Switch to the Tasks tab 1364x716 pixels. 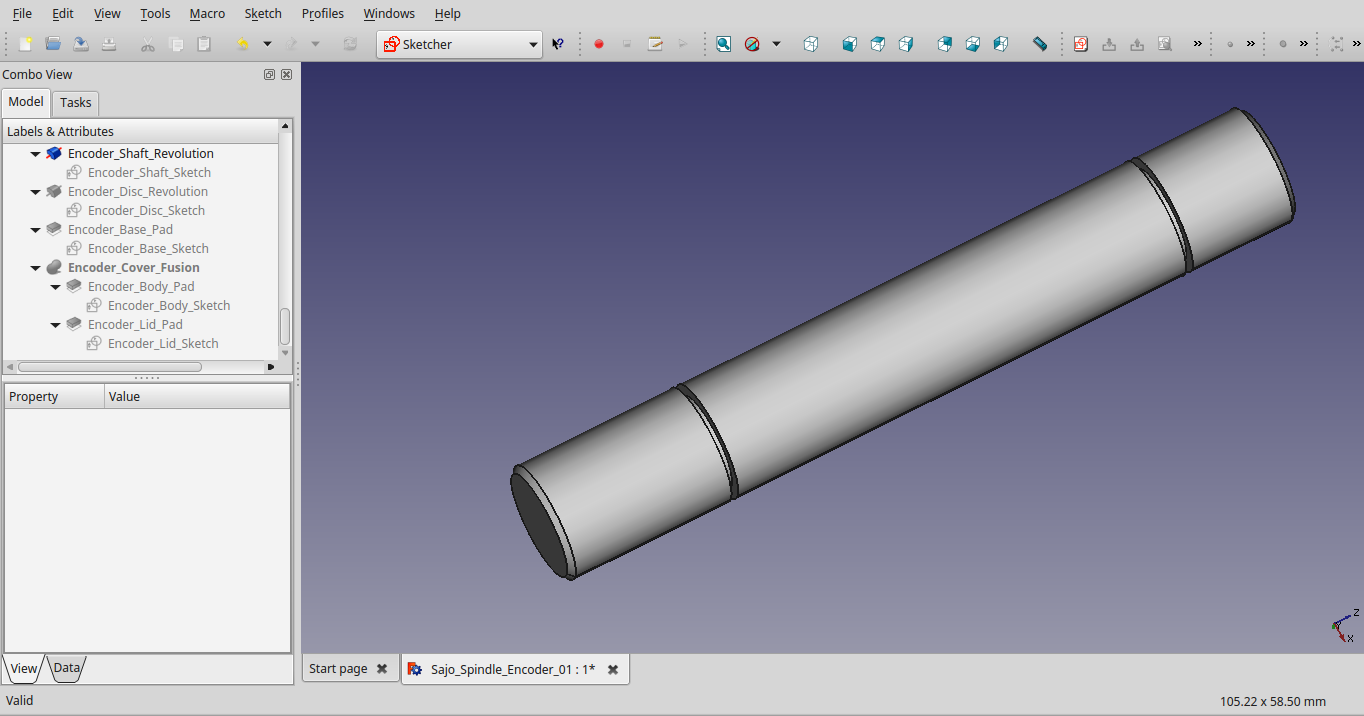(75, 102)
